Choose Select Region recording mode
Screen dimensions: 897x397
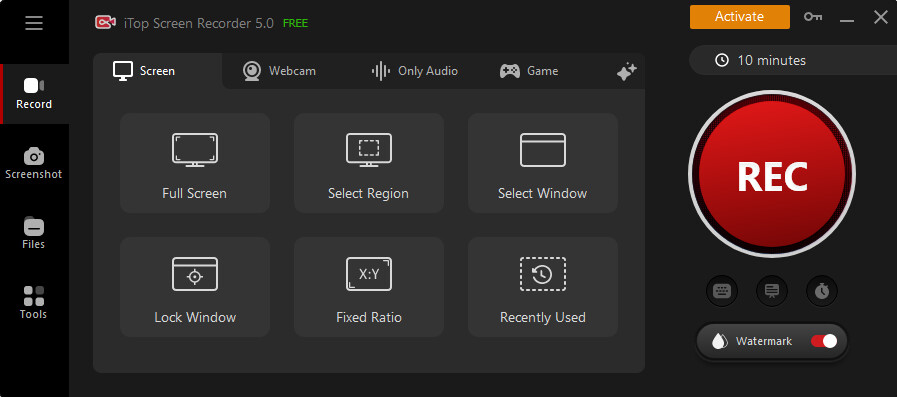tap(368, 163)
